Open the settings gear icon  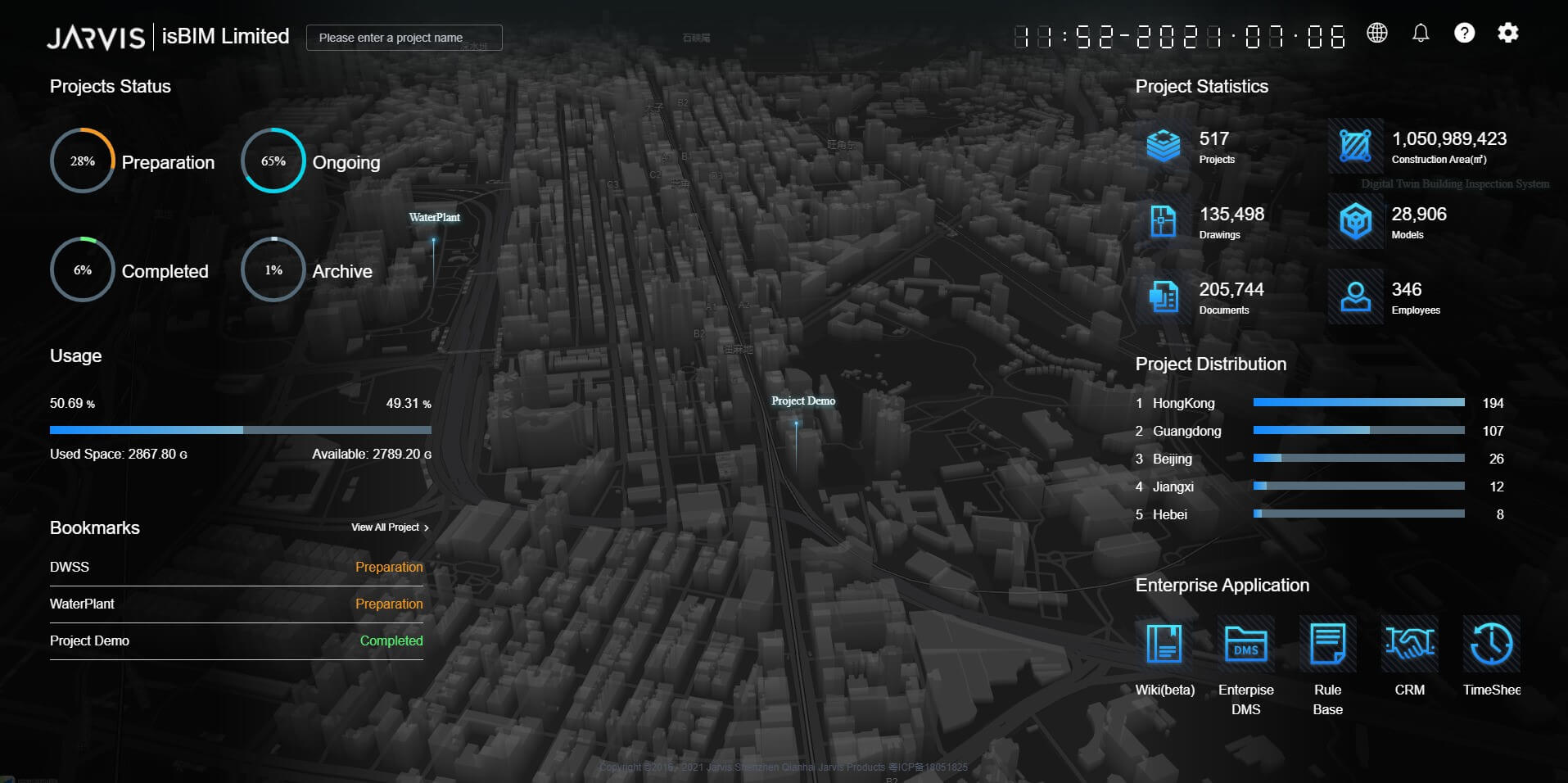pyautogui.click(x=1507, y=33)
